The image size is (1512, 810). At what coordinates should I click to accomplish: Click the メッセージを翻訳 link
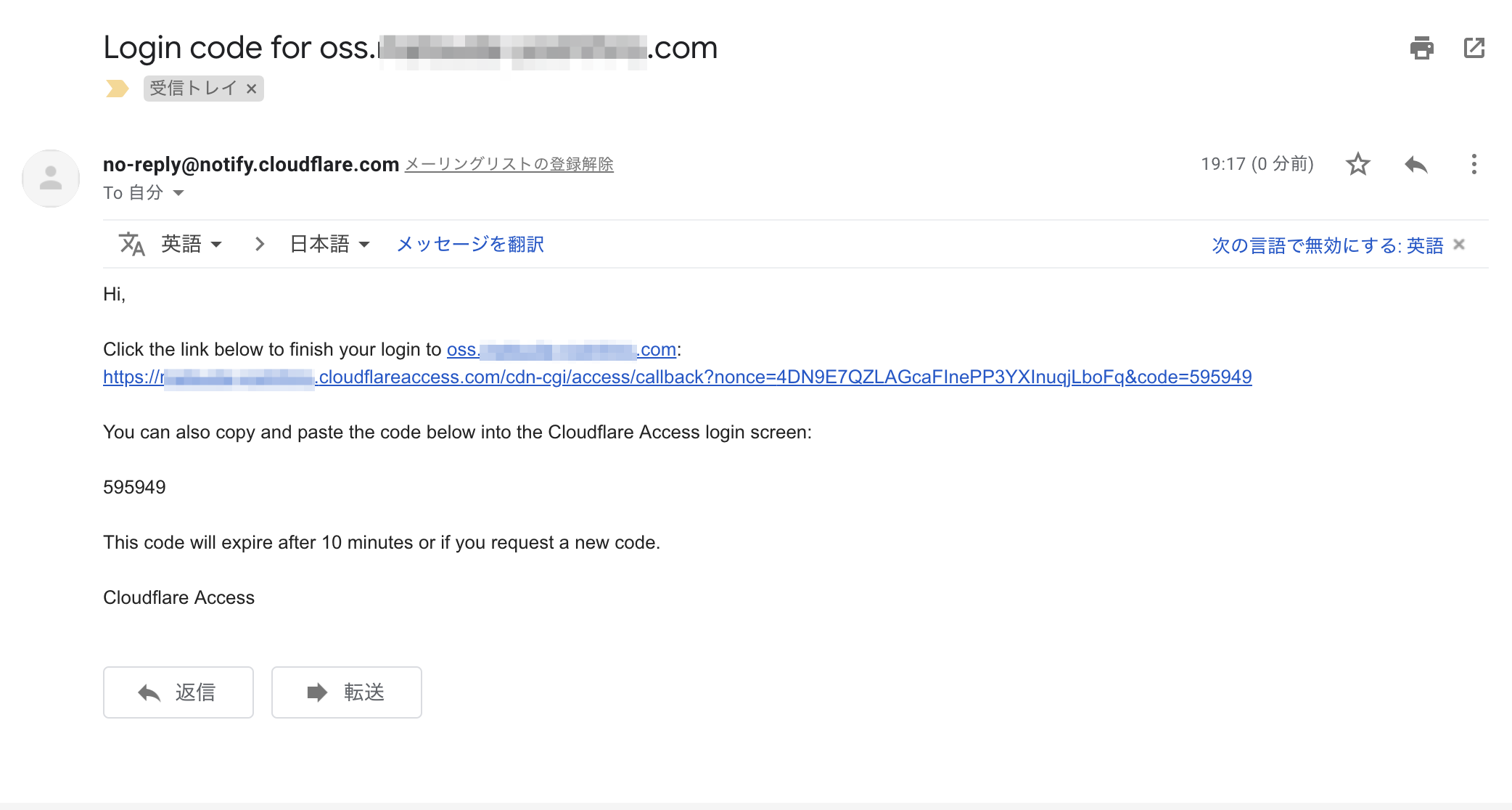coord(470,245)
